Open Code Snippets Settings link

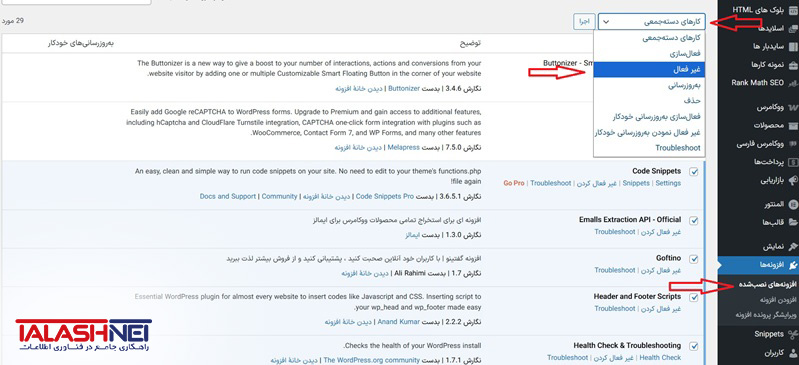tap(668, 183)
